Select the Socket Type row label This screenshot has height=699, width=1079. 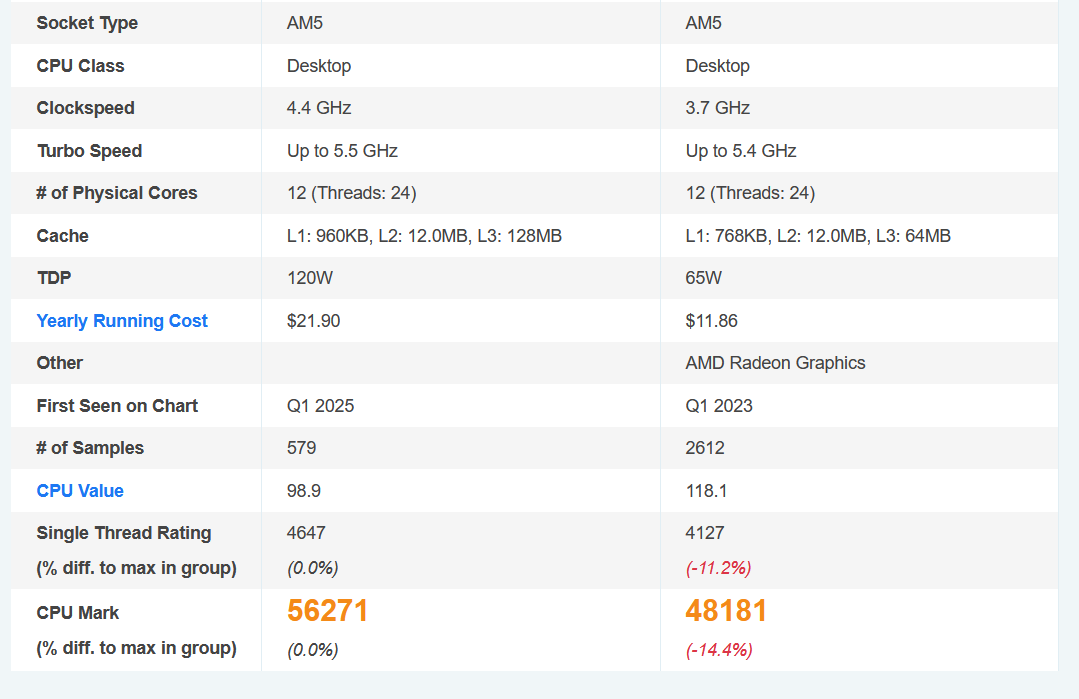click(87, 23)
